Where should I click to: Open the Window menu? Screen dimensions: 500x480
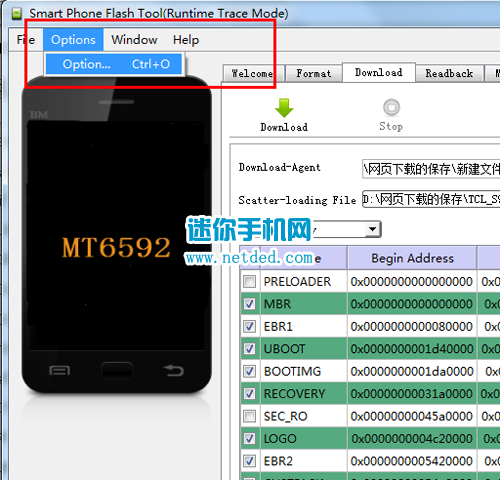[x=134, y=40]
